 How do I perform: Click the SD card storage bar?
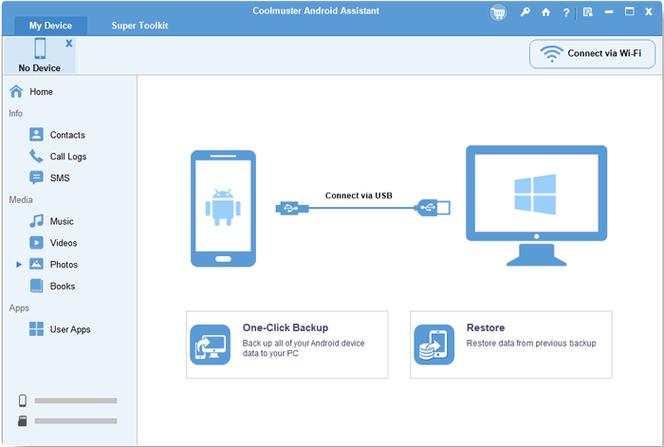(75, 421)
